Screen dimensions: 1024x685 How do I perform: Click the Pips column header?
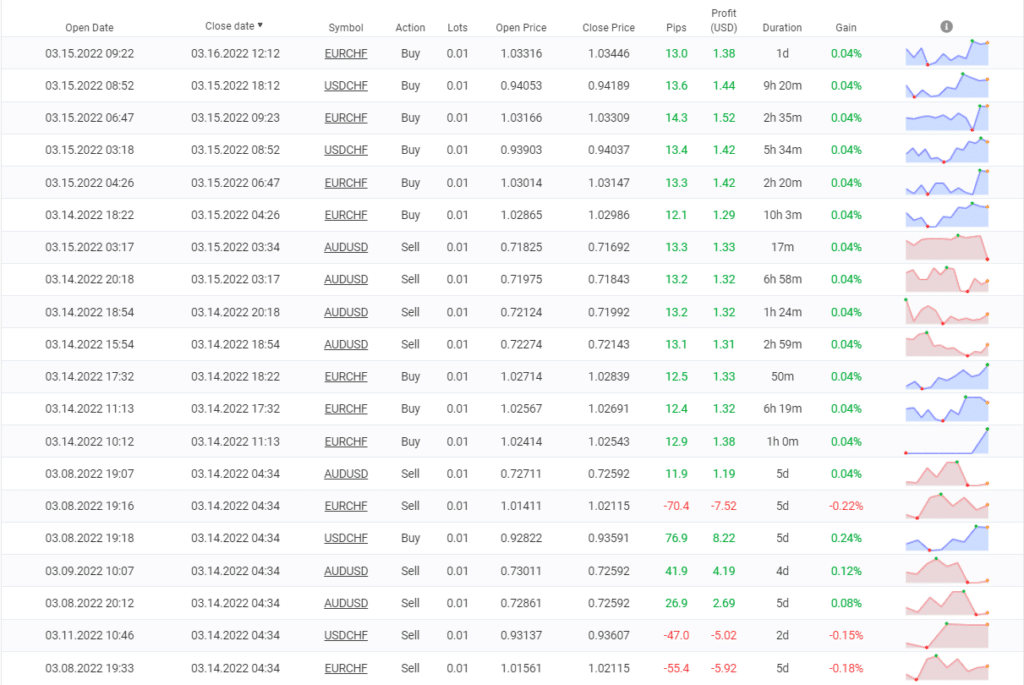pyautogui.click(x=676, y=28)
